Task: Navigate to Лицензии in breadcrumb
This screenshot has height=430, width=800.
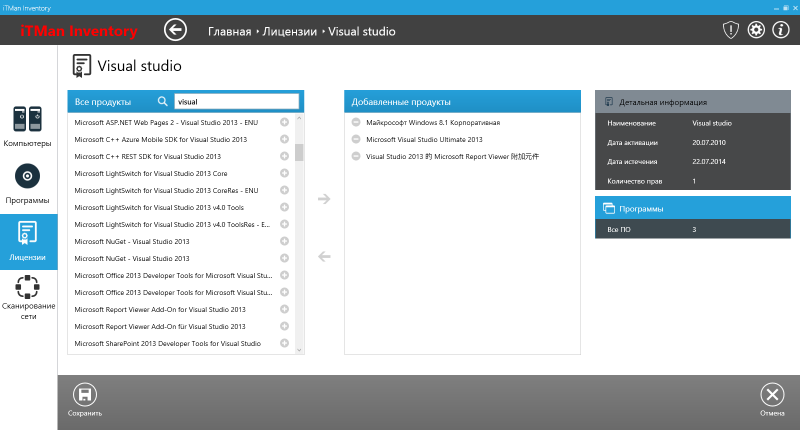Action: 289,32
